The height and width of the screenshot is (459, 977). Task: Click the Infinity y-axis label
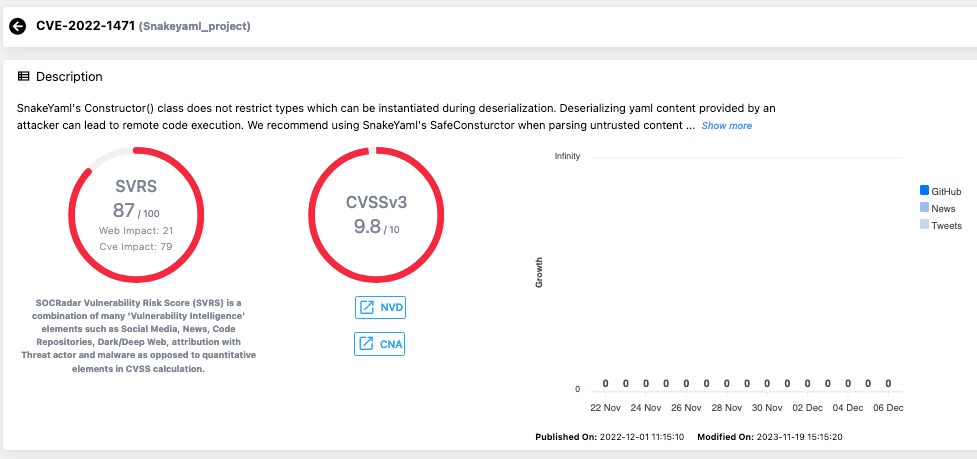[x=567, y=156]
